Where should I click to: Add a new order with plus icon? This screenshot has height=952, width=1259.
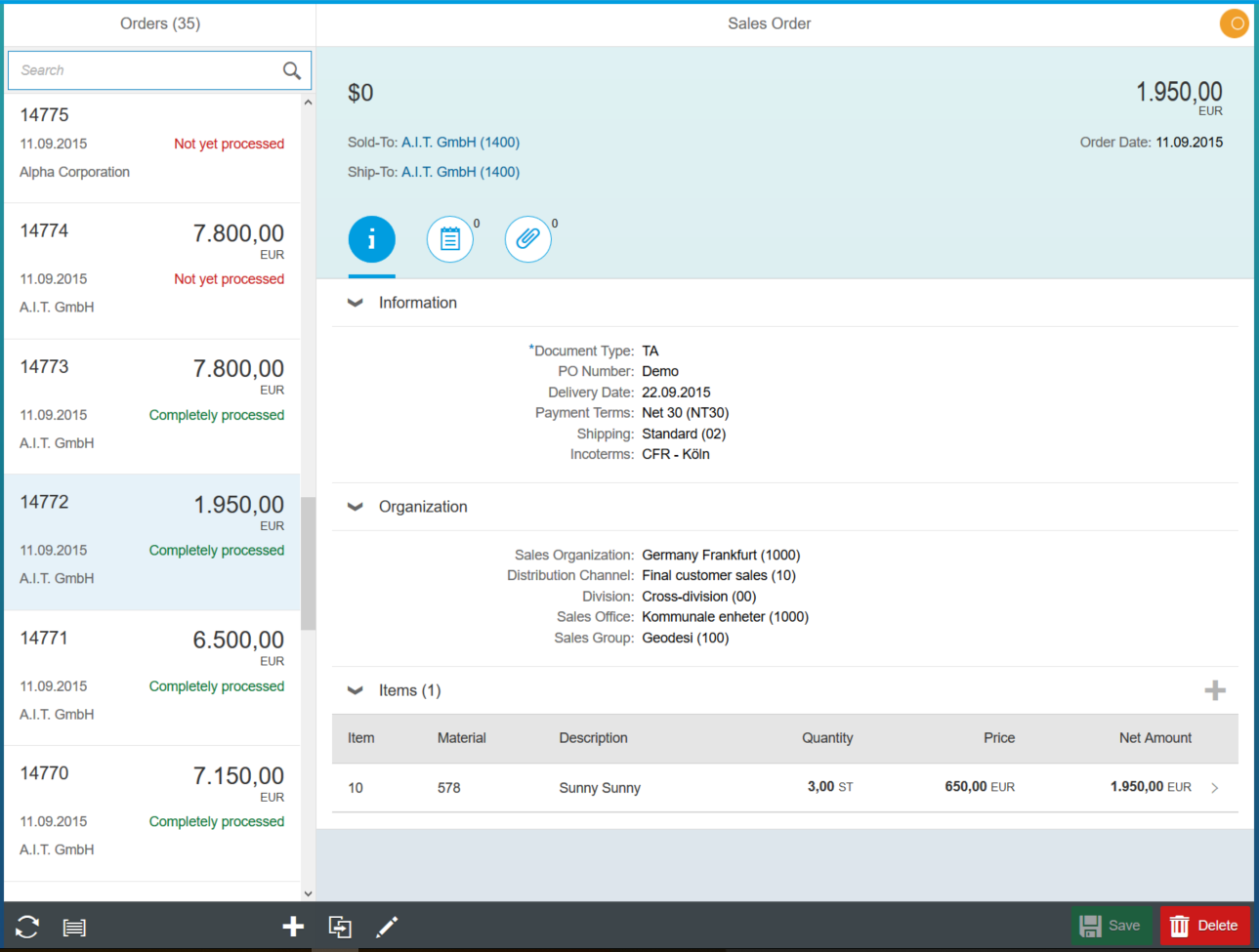click(293, 927)
